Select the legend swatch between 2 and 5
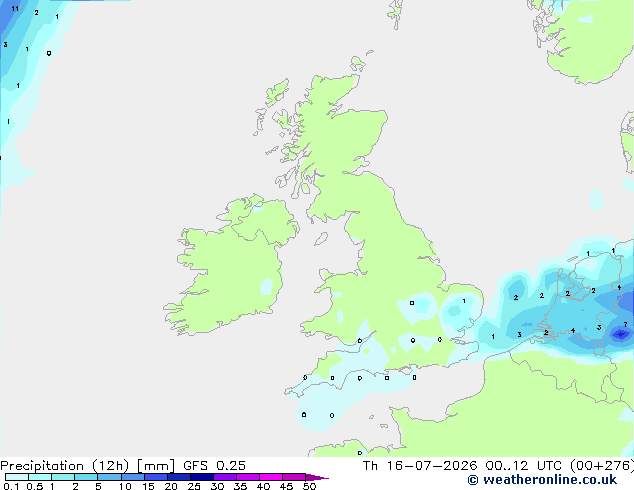 [x=86, y=477]
